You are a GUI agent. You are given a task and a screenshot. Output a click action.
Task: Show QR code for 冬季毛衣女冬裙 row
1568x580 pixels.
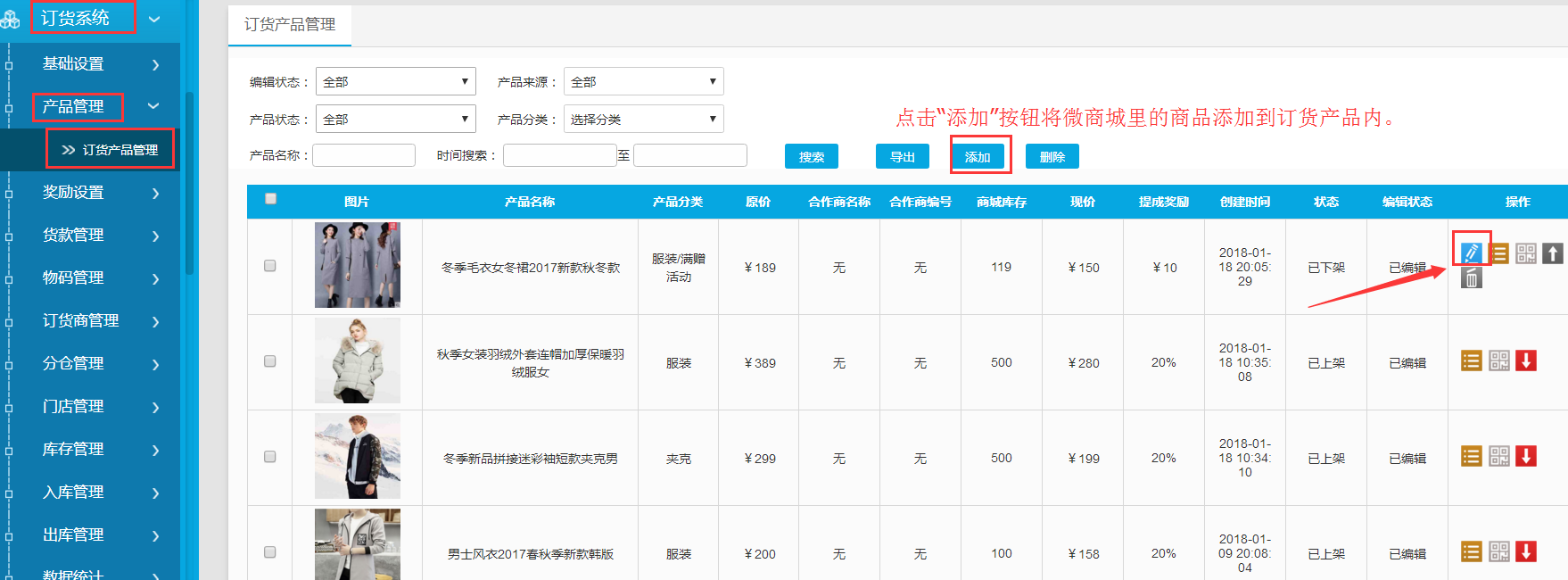pos(1526,253)
